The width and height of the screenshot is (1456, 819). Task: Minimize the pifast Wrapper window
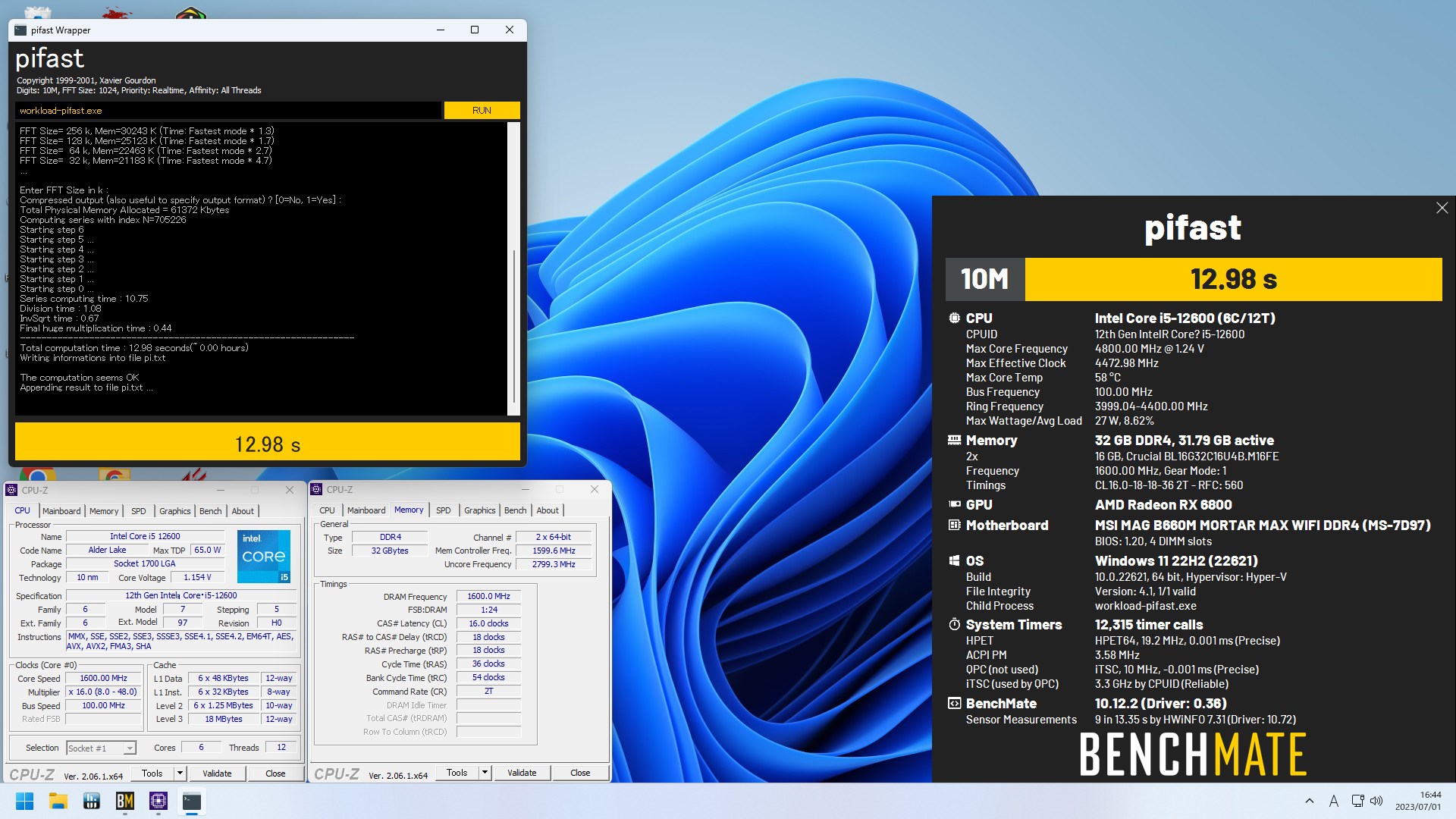[441, 30]
